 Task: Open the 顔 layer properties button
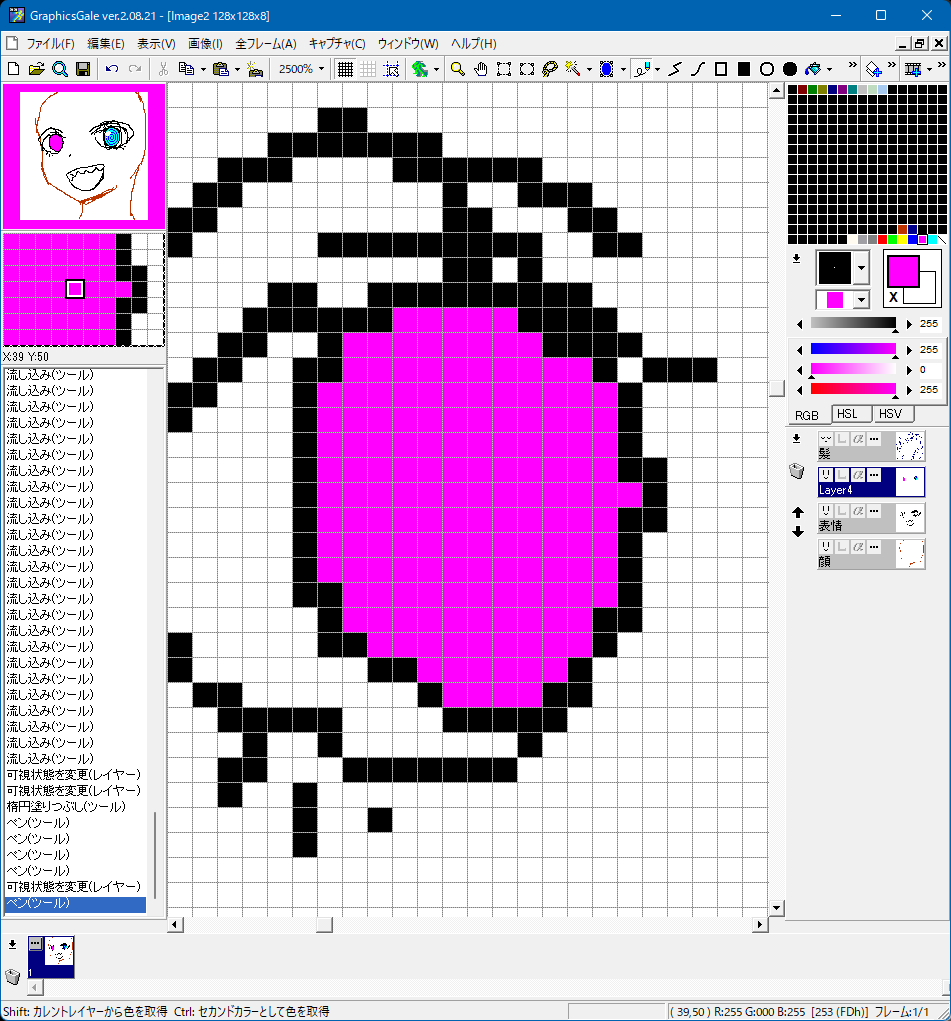pos(874,547)
